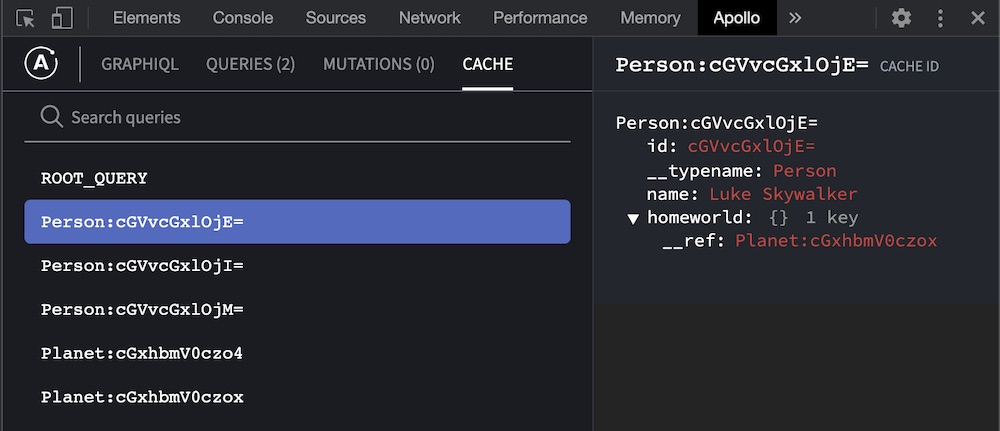
Task: Open the QUERIES (2) section
Action: pyautogui.click(x=251, y=64)
